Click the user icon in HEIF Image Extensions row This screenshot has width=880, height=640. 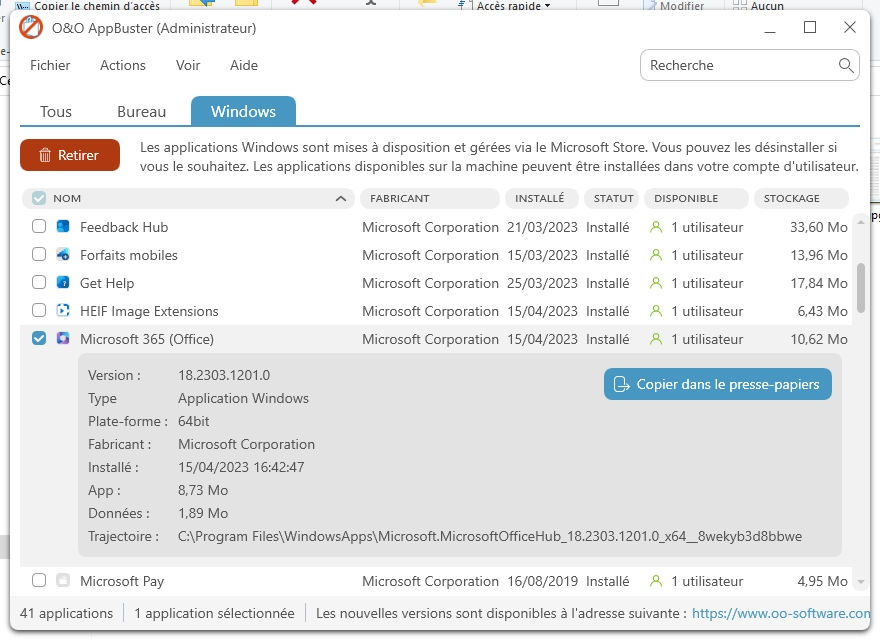point(656,311)
